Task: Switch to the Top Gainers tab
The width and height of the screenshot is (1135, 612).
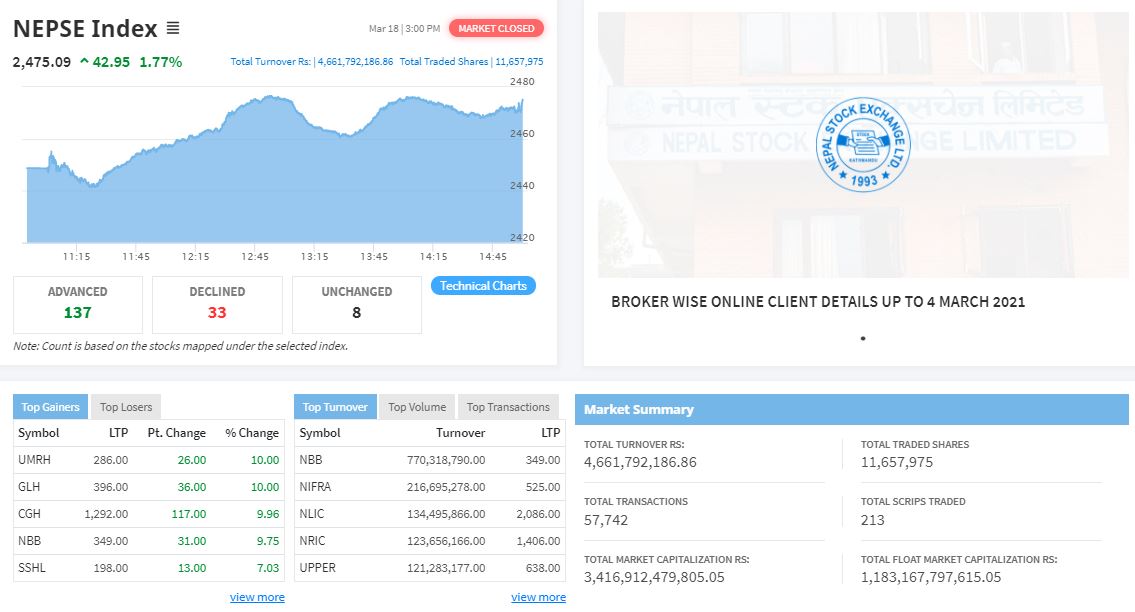Action: click(51, 407)
